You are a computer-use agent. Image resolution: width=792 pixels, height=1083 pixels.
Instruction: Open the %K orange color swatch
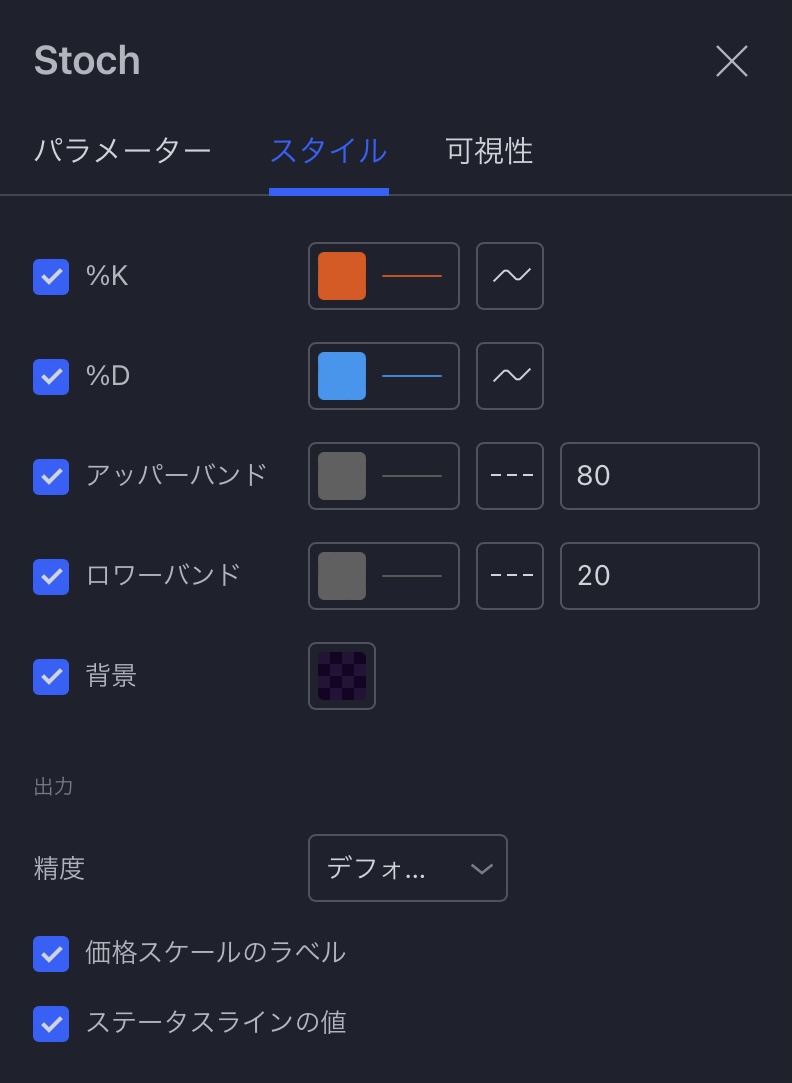pyautogui.click(x=342, y=276)
